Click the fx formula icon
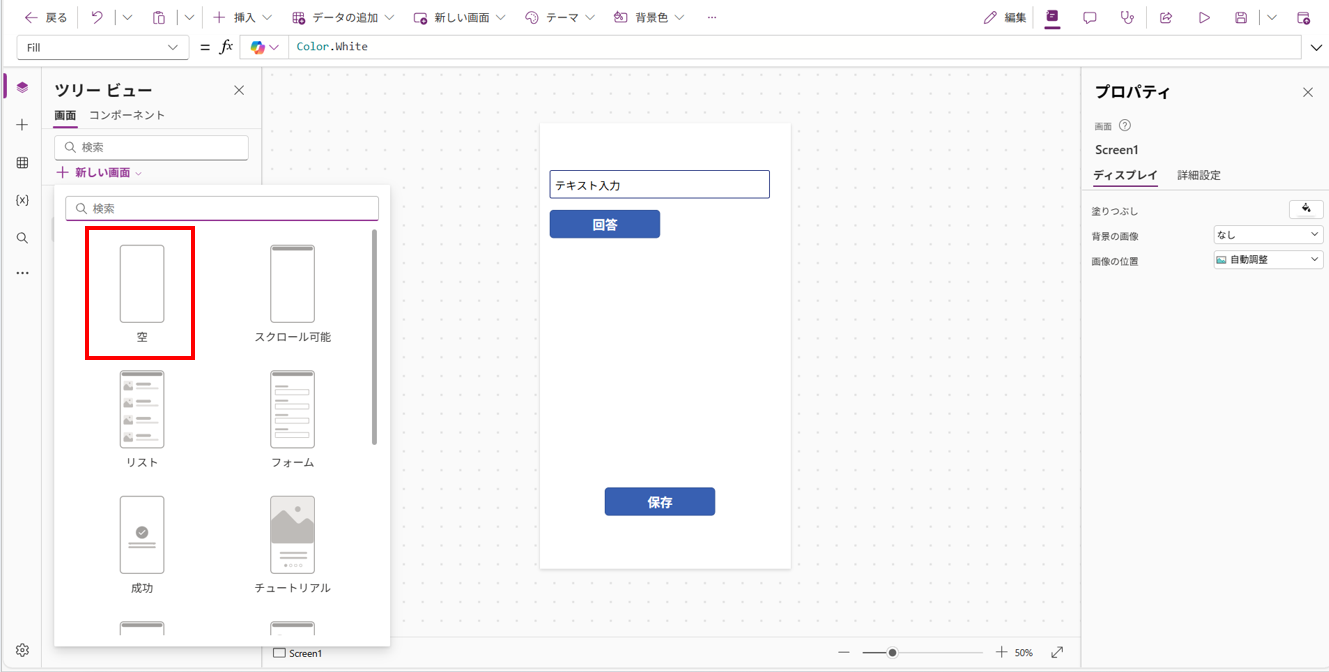The width and height of the screenshot is (1329, 672). point(226,47)
